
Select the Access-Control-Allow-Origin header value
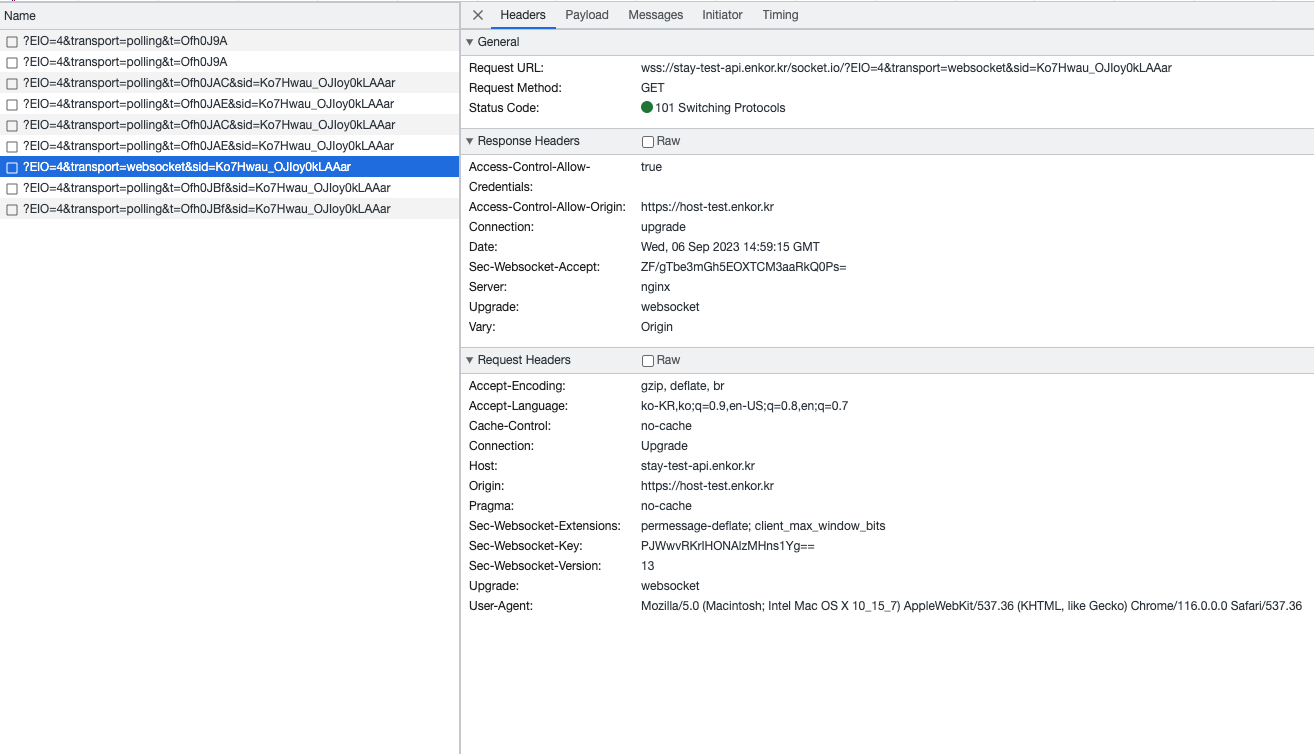(707, 207)
